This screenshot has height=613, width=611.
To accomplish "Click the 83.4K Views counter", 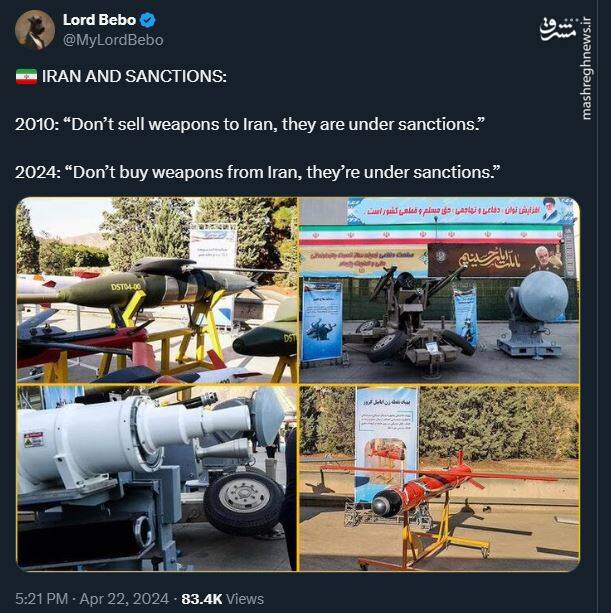I will (x=222, y=599).
